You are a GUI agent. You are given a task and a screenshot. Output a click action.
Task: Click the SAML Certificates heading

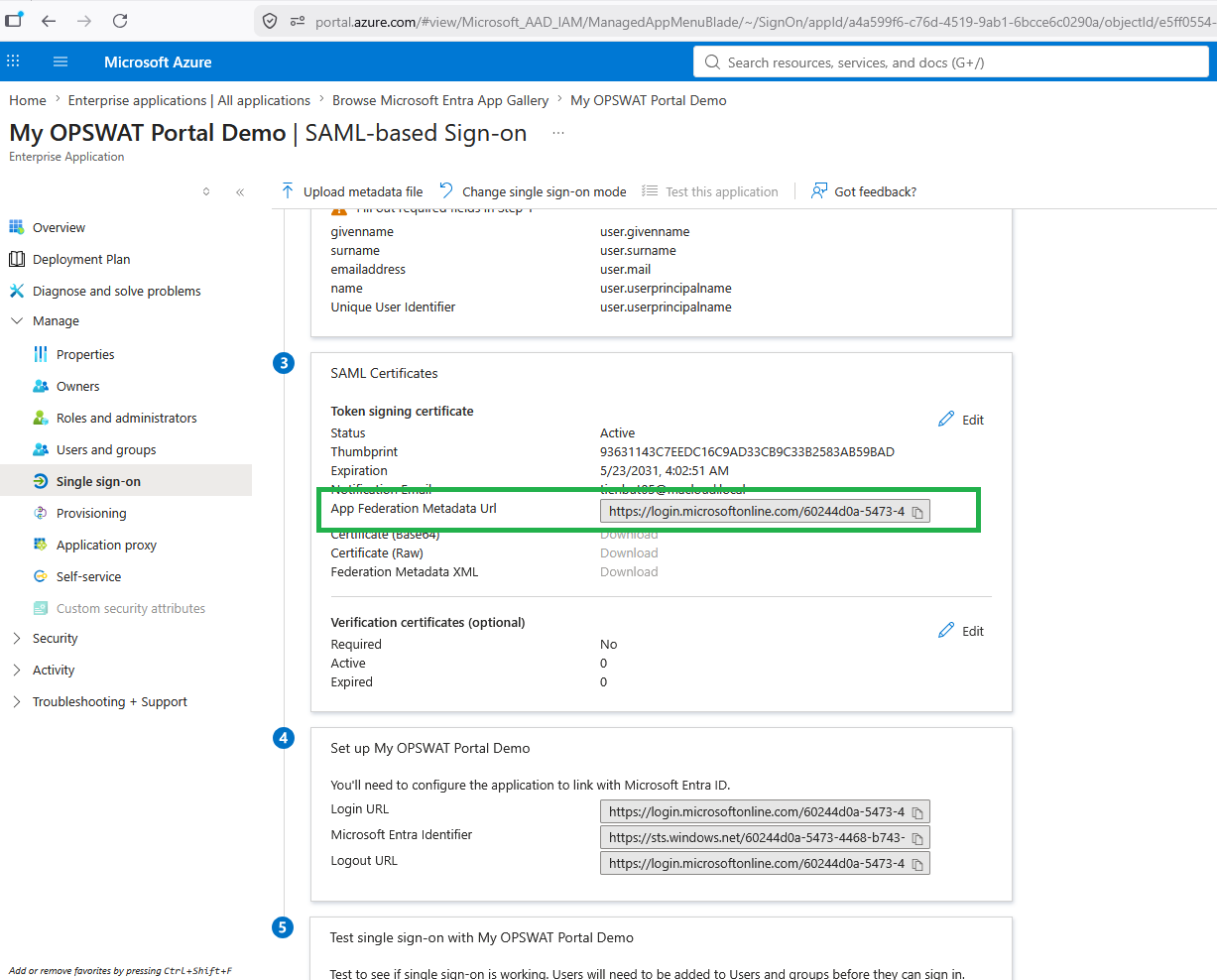384,373
